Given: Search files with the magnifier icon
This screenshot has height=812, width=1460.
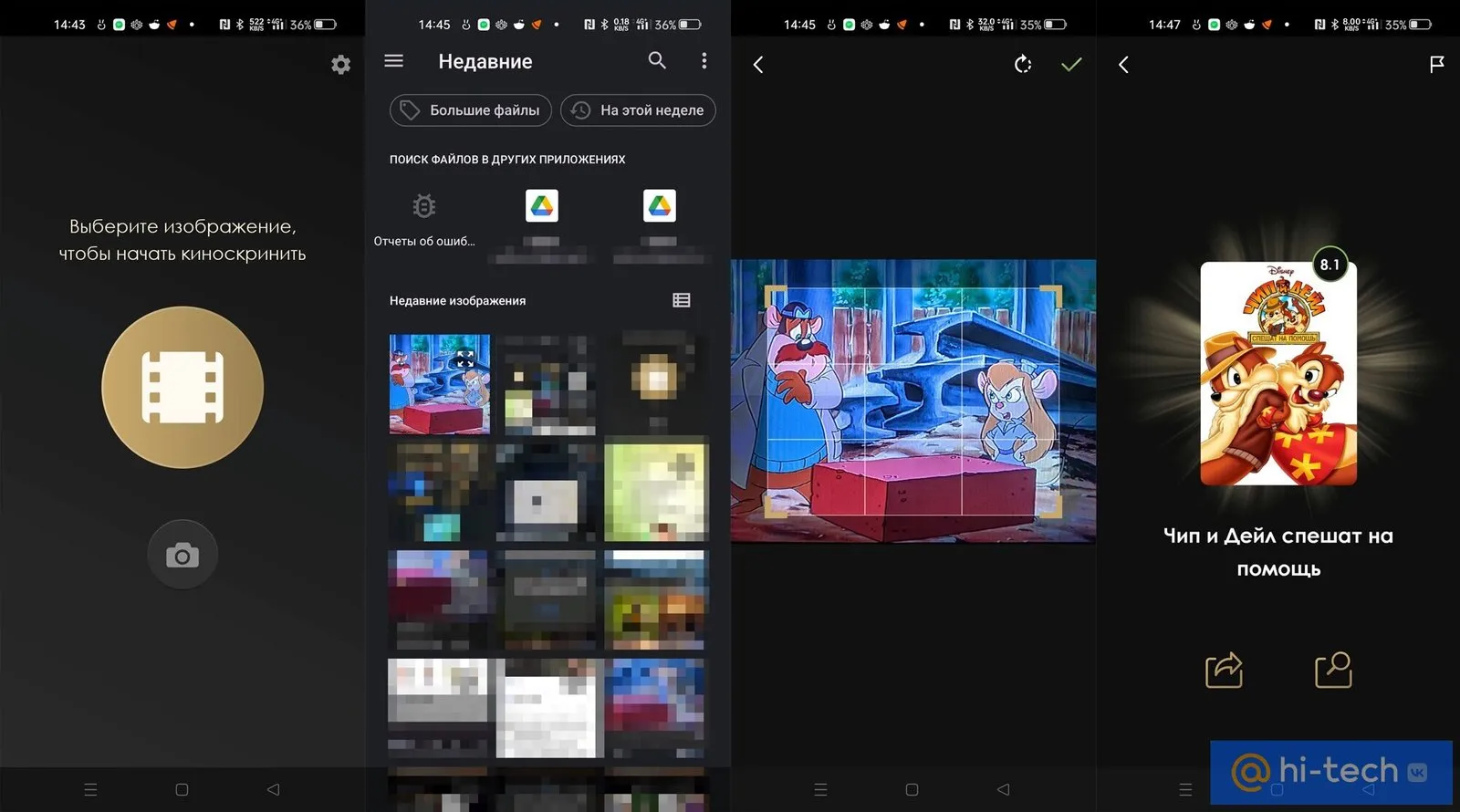Looking at the screenshot, I should [x=657, y=60].
